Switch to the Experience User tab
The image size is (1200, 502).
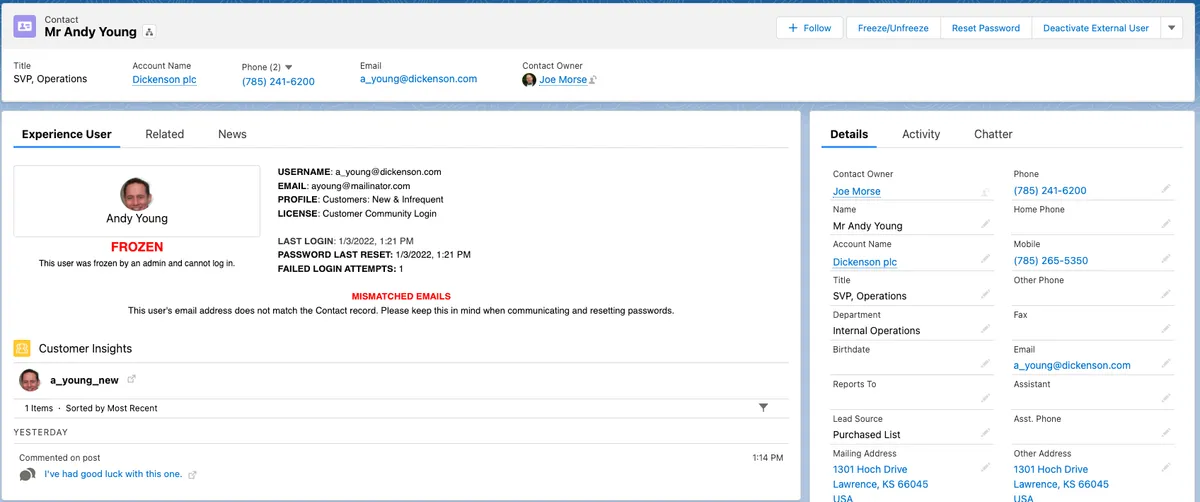[x=67, y=134]
